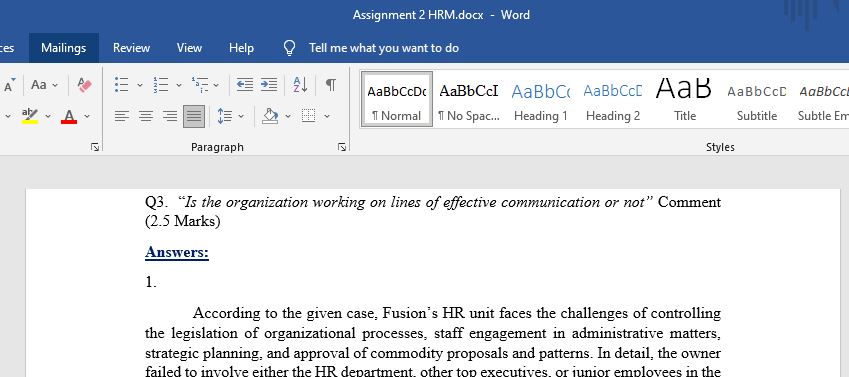Apply the Heading 2 style
This screenshot has width=849, height=377.
(x=612, y=100)
